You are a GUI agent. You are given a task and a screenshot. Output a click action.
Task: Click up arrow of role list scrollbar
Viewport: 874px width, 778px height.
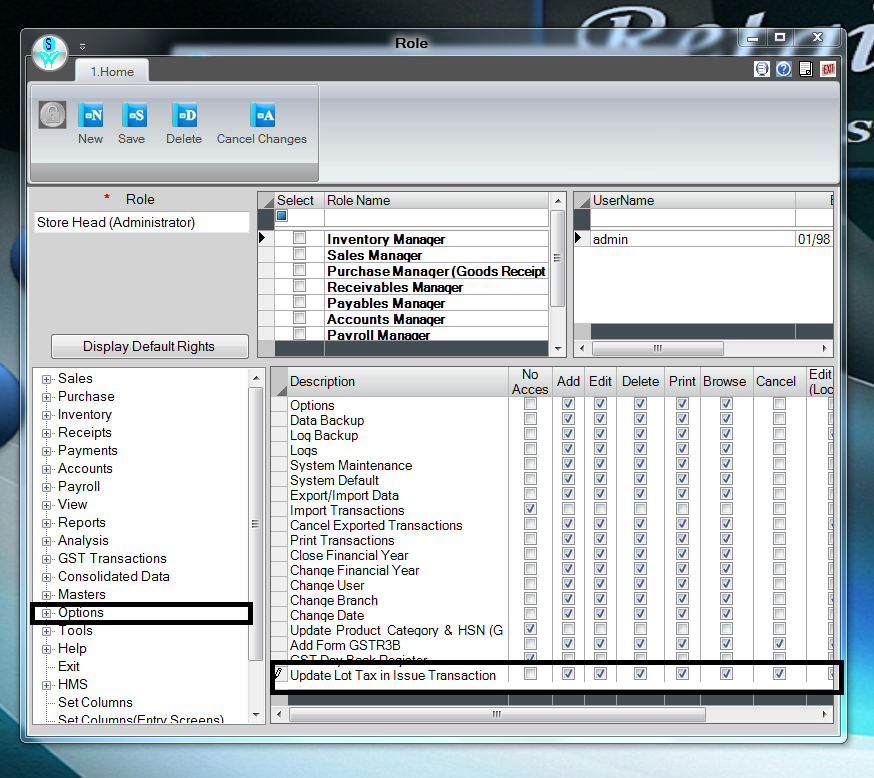[557, 201]
